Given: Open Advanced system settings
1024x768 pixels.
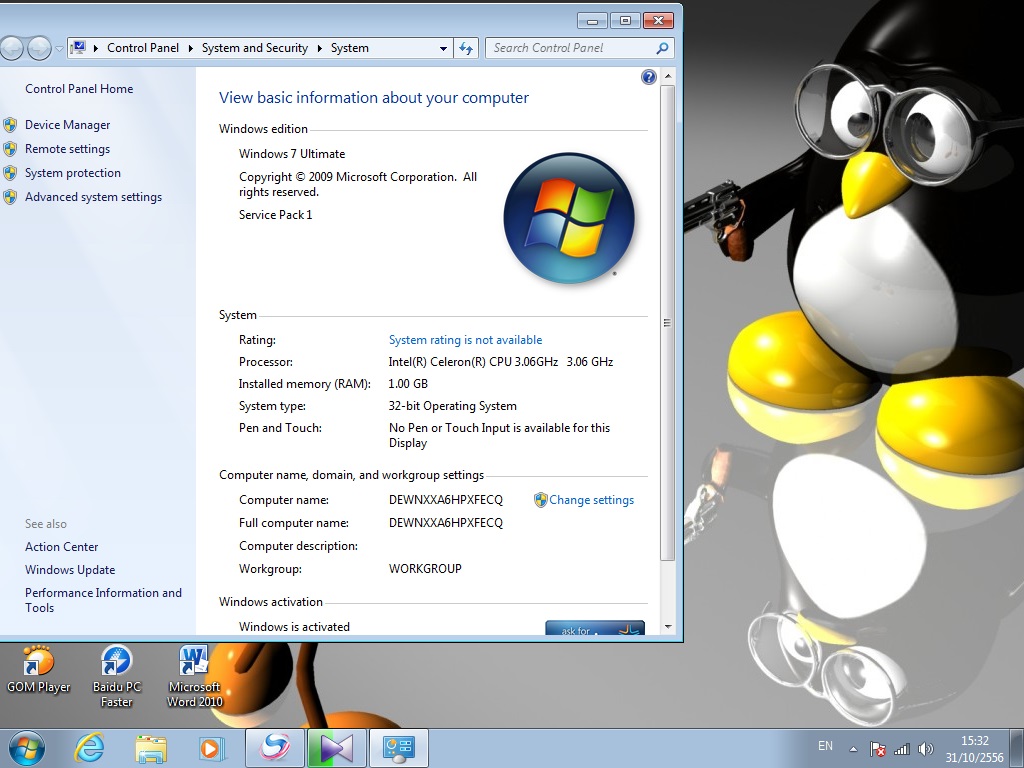Looking at the screenshot, I should point(93,197).
